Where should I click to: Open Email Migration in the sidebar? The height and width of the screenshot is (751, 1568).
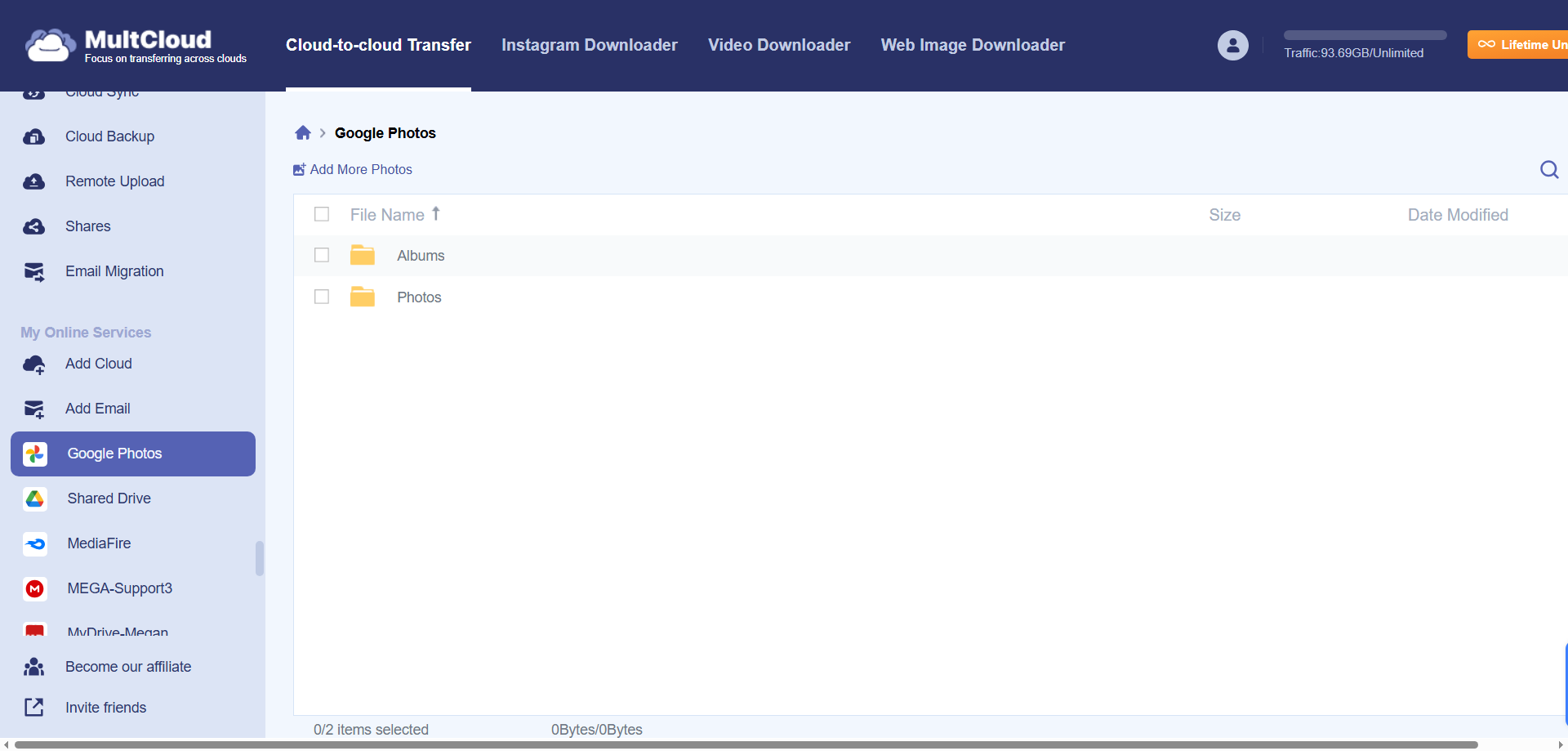pos(114,271)
